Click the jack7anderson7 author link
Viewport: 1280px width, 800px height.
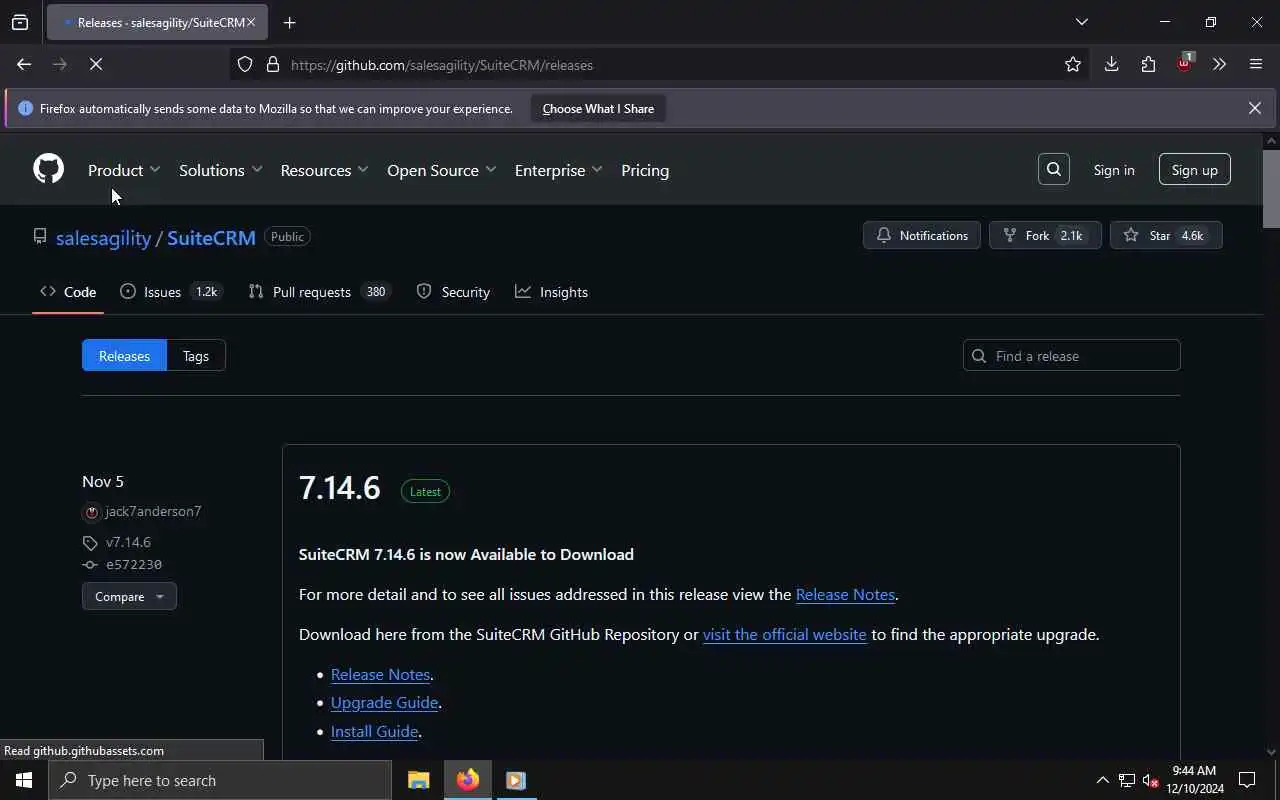tap(153, 512)
